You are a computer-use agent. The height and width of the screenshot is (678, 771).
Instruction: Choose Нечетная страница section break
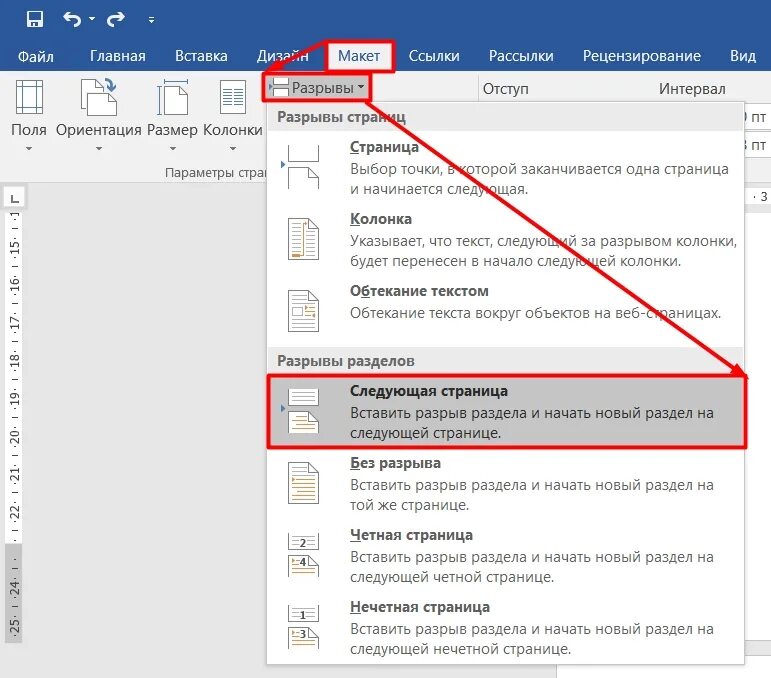tap(505, 627)
